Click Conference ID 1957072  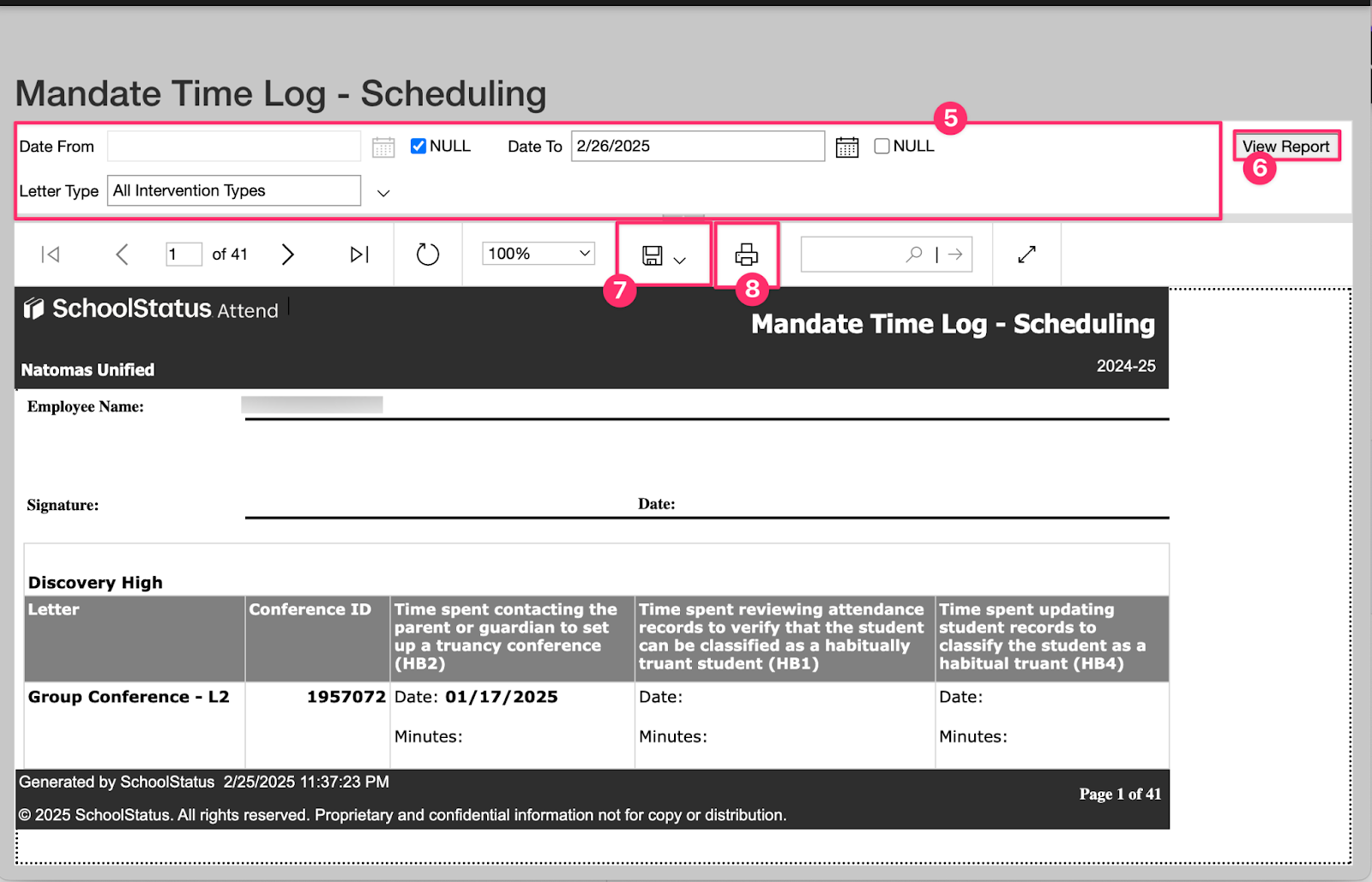coord(346,697)
